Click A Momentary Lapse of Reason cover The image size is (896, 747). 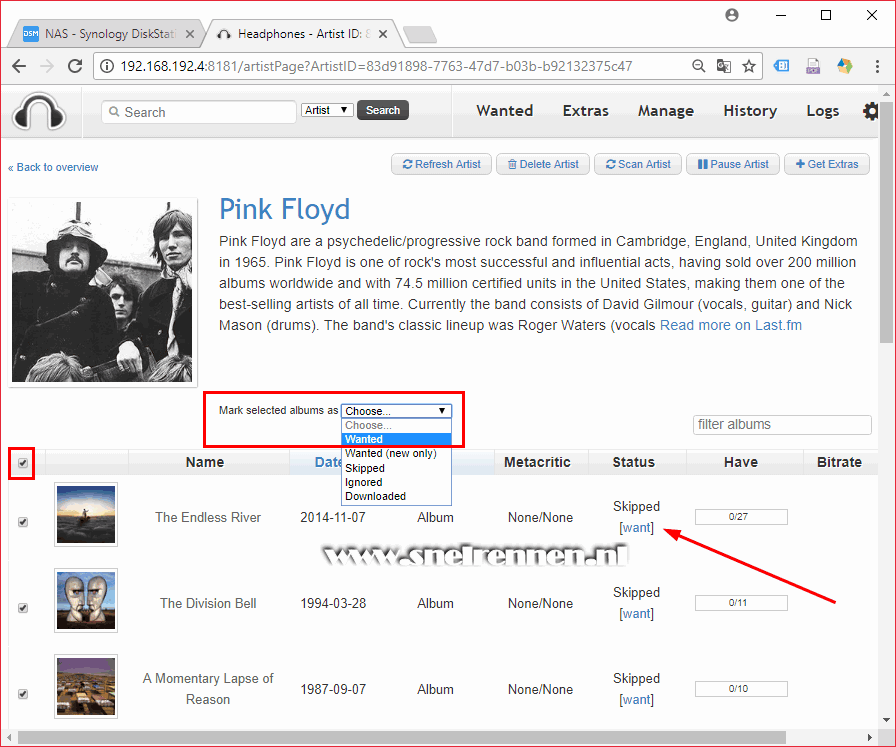click(86, 686)
